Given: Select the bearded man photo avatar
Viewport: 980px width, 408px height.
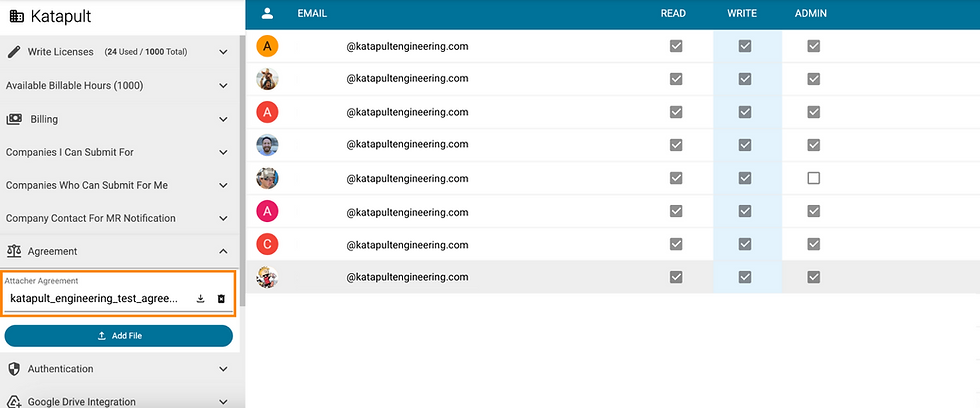Looking at the screenshot, I should 268,145.
